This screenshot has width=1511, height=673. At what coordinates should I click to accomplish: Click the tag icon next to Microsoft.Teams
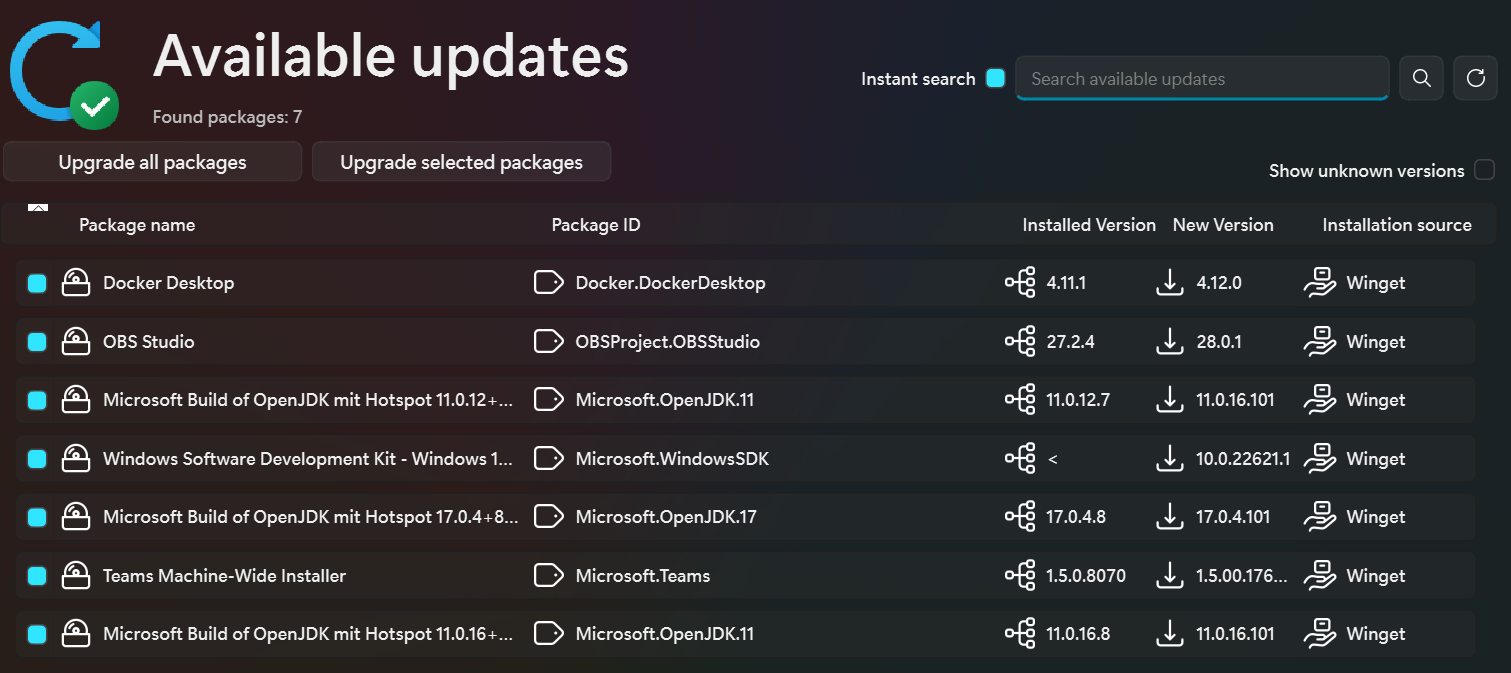[549, 576]
